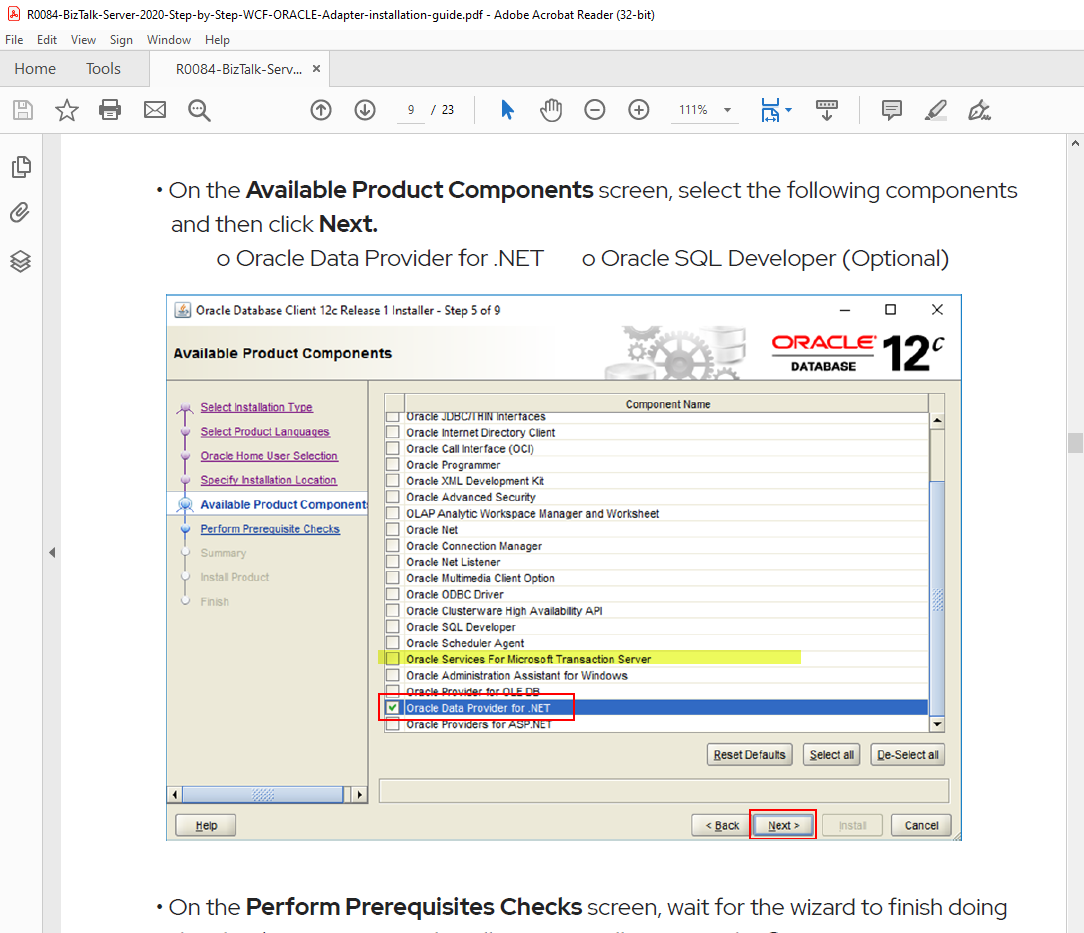The height and width of the screenshot is (933, 1084).
Task: Activate the Hand pan tool
Action: (551, 110)
